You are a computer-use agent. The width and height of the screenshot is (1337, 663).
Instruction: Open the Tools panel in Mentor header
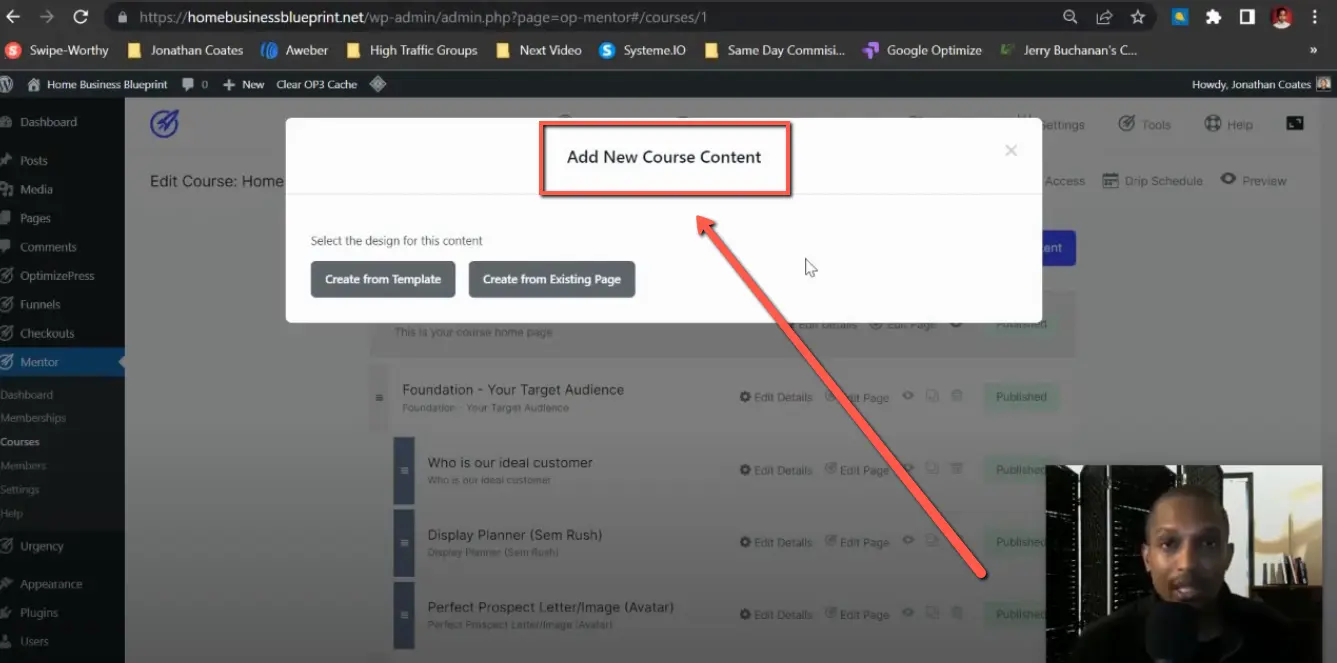coord(1146,124)
